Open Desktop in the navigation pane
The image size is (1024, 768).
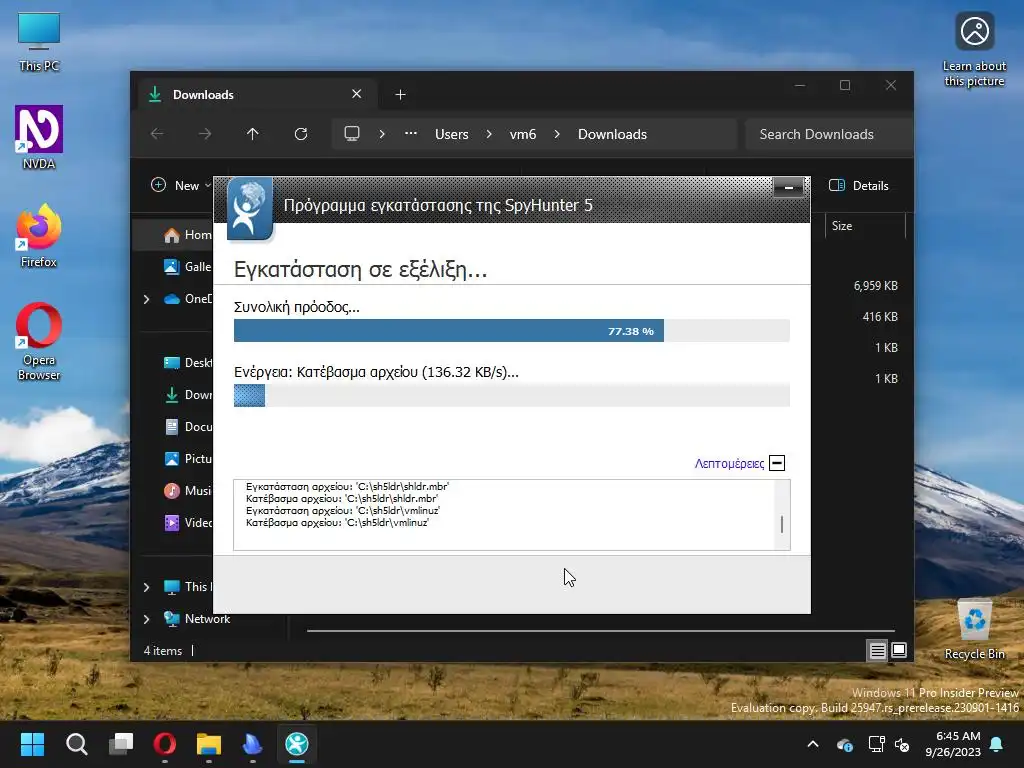[187, 362]
